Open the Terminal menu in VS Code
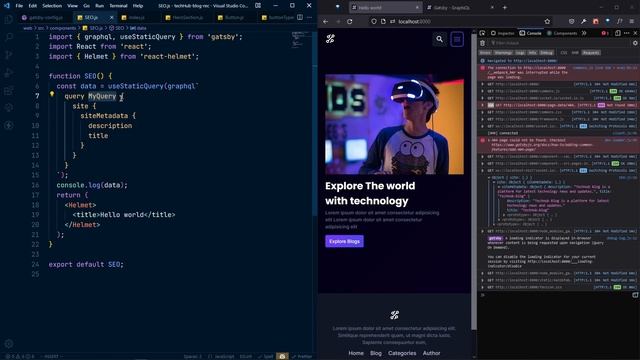Screen dimensions: 640x360 point(118,6)
